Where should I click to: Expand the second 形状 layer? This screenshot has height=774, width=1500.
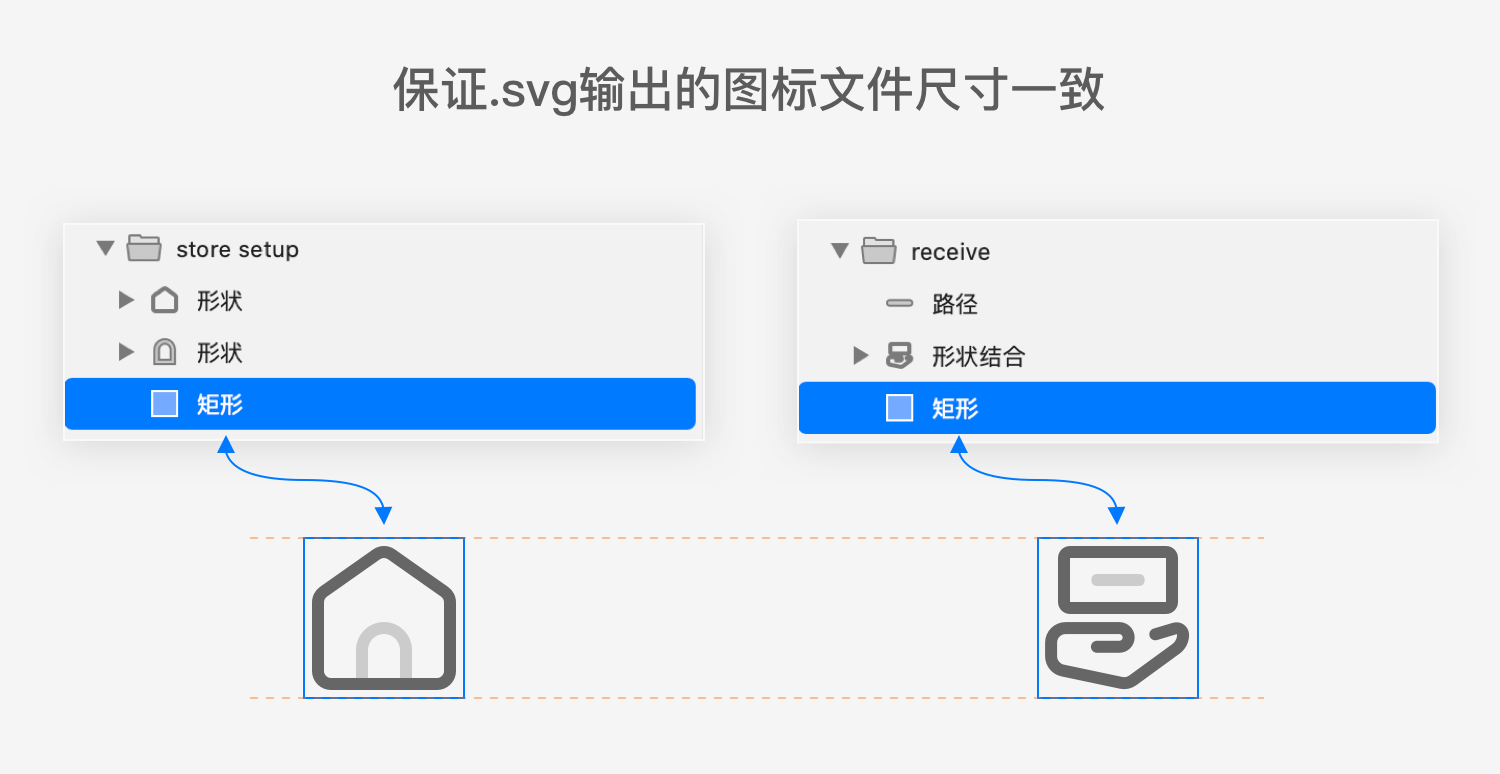pos(126,352)
